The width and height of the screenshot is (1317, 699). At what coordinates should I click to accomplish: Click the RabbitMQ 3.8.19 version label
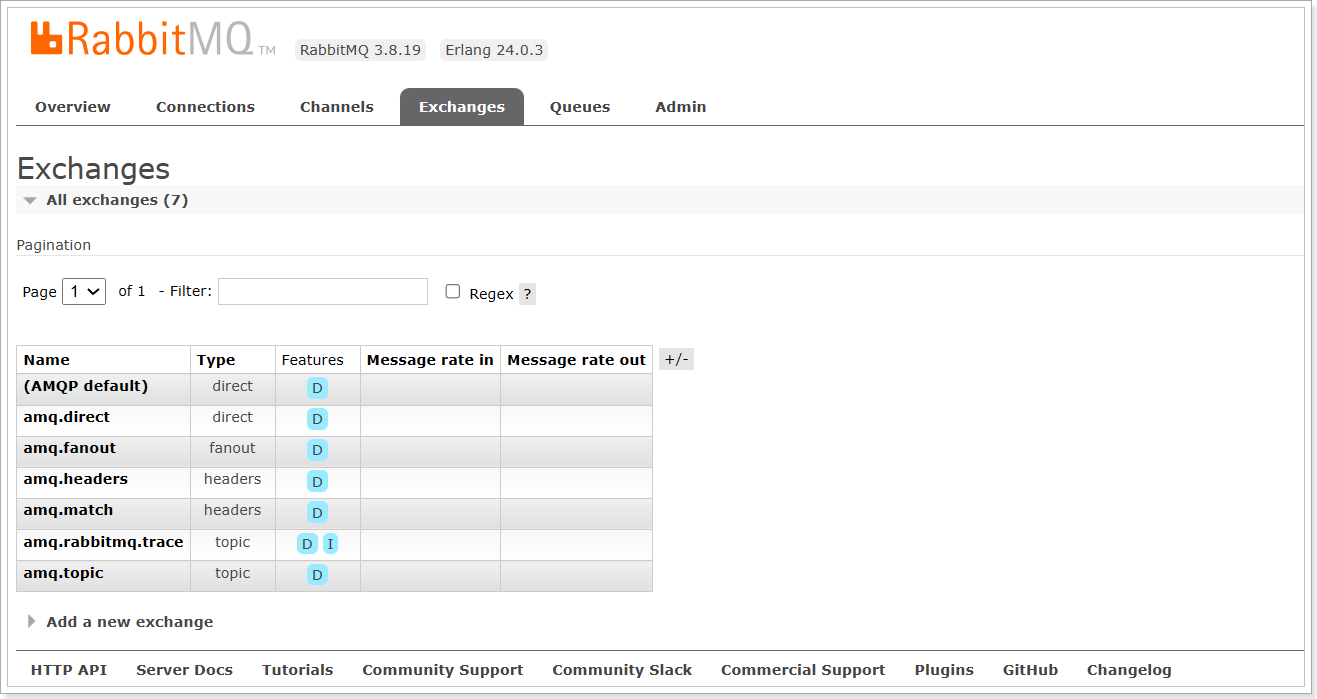[360, 50]
